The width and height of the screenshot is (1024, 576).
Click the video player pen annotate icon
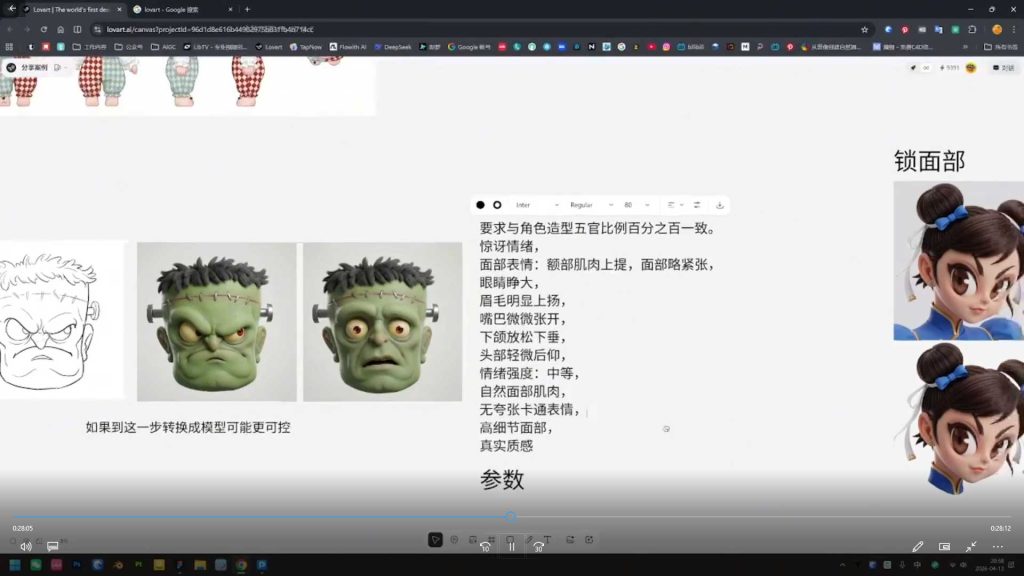tap(918, 547)
